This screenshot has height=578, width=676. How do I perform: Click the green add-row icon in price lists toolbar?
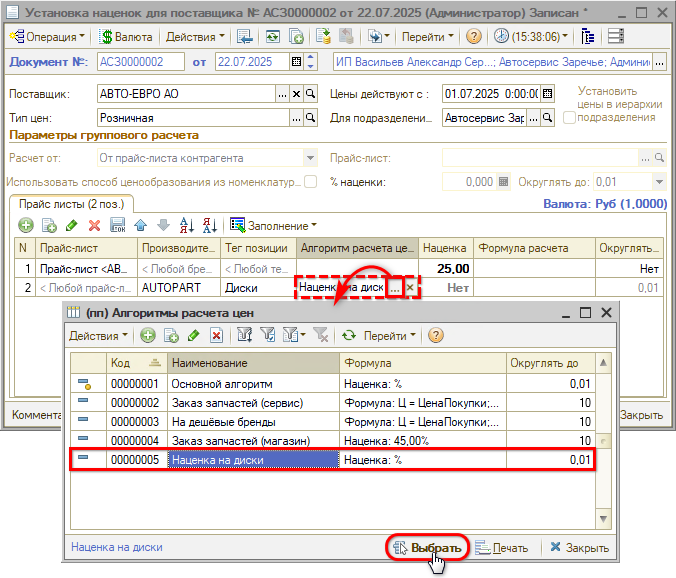pos(26,224)
